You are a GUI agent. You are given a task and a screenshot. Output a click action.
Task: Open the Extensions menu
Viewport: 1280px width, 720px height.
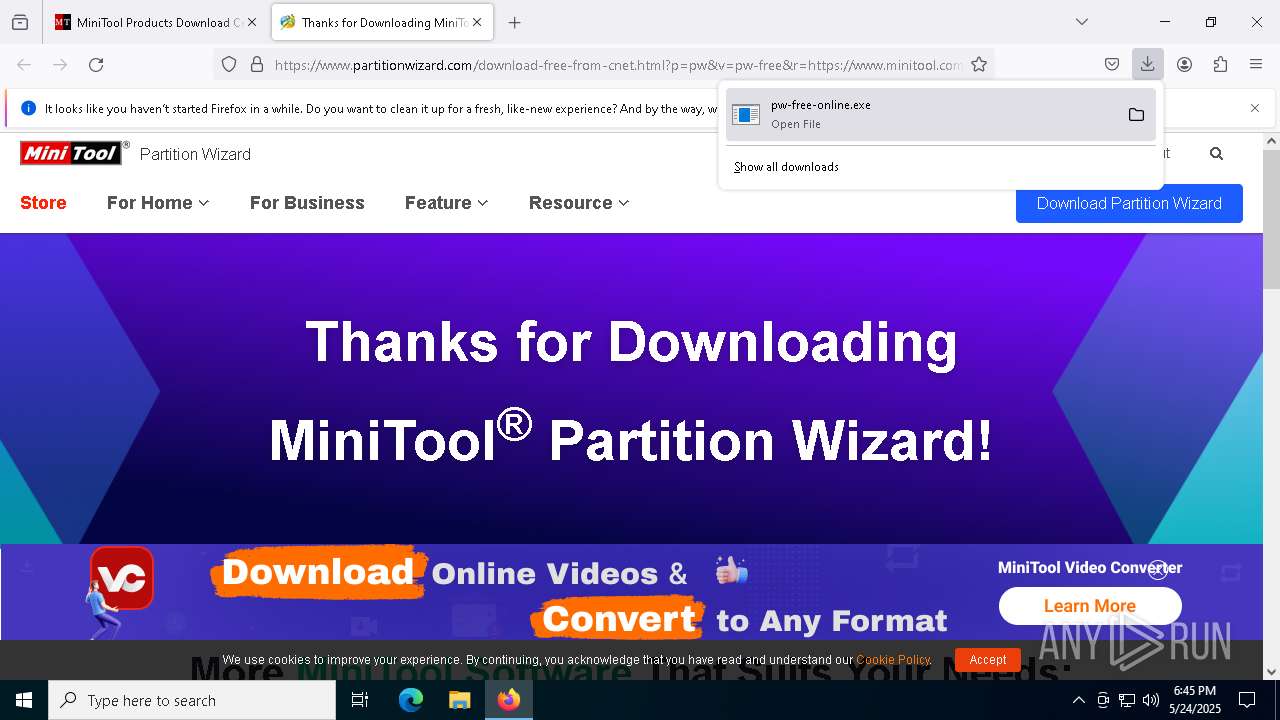(1220, 65)
